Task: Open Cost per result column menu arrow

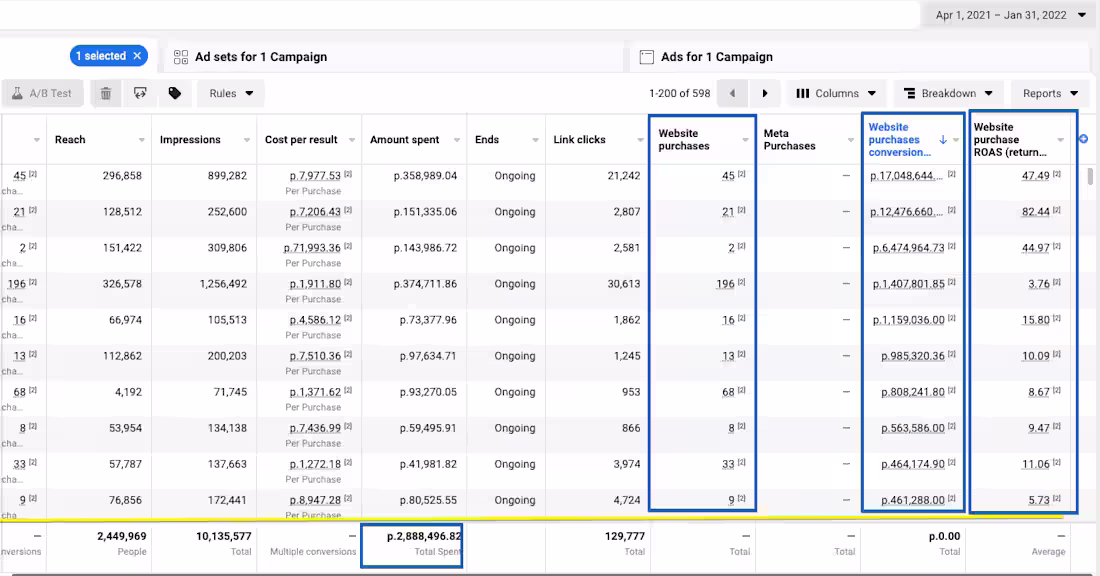Action: (351, 140)
